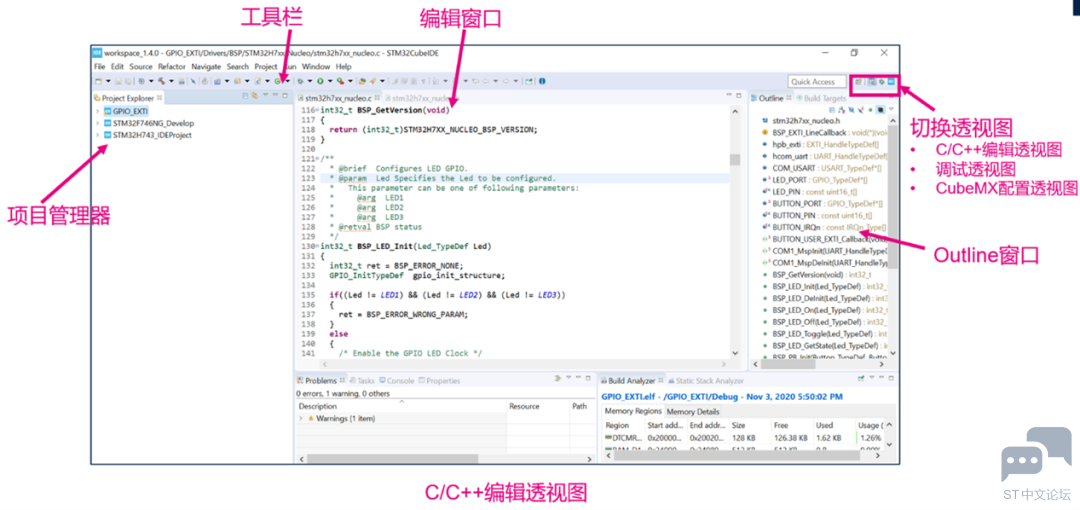Minimize the Project Explorer panel
Viewport: 1080px width, 510px height.
tap(275, 94)
